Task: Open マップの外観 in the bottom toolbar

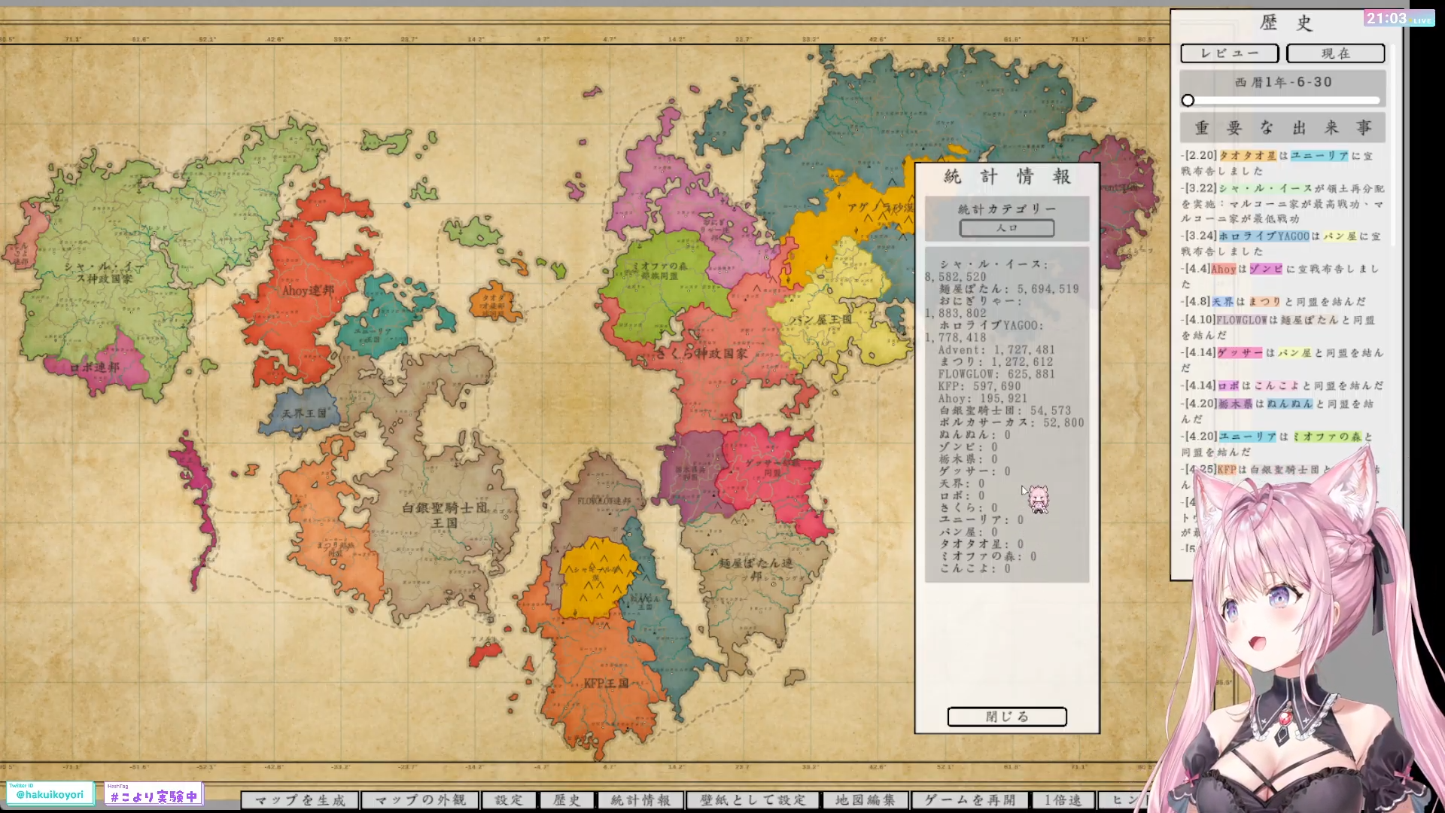Action: pyautogui.click(x=420, y=800)
